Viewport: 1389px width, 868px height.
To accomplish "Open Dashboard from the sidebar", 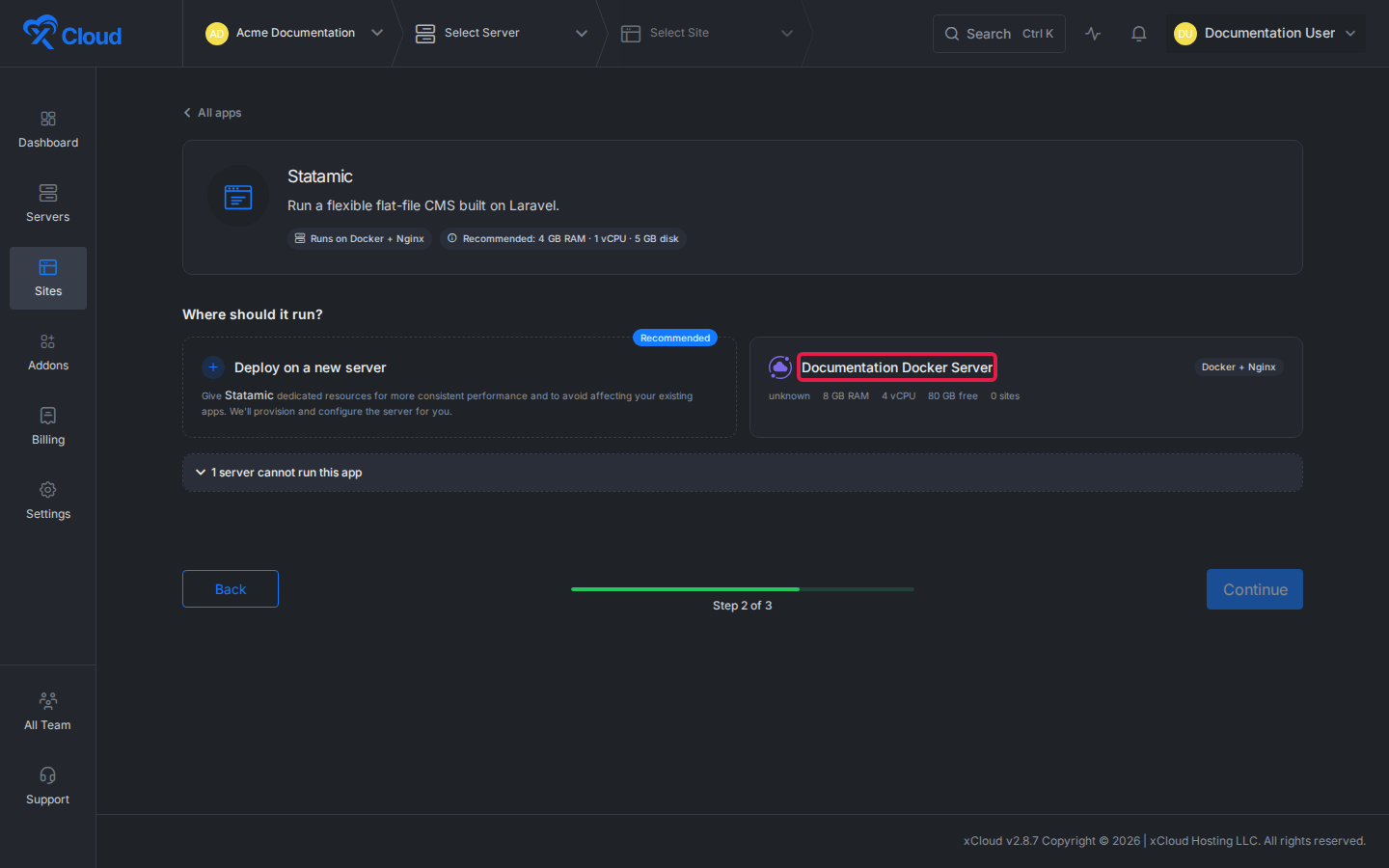I will tap(48, 130).
